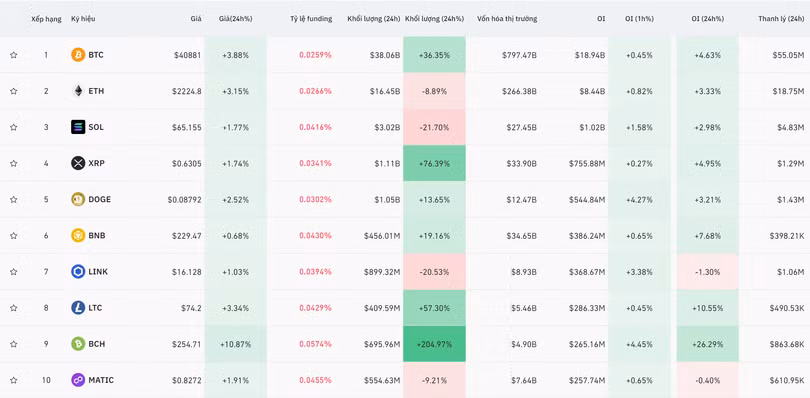The image size is (810, 398).
Task: Click LINK volume change -20.53% cell
Action: 434,272
